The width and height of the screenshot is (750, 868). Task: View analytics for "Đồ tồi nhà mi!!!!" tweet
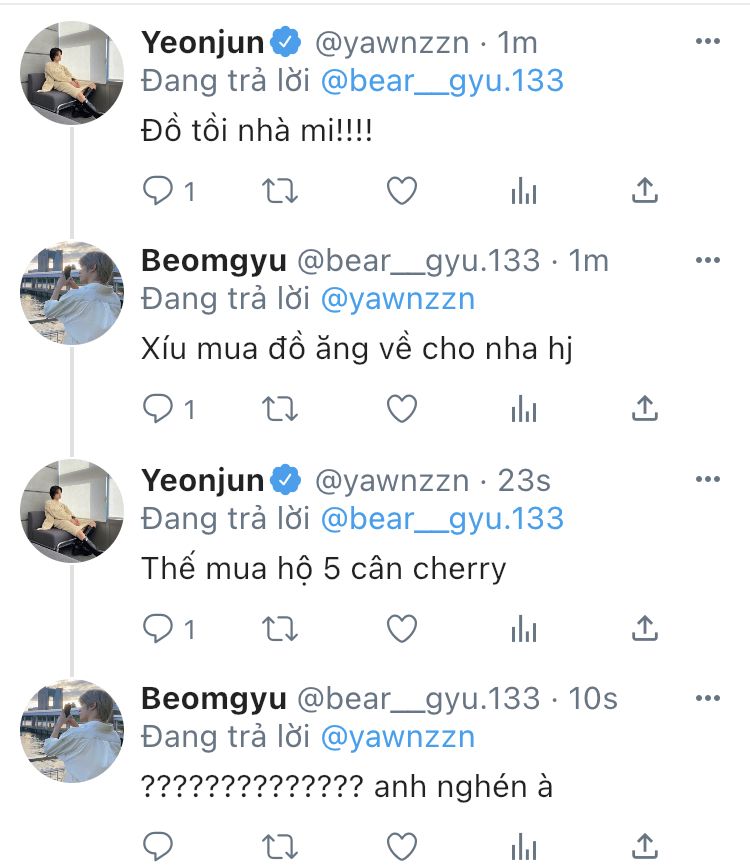pos(524,190)
